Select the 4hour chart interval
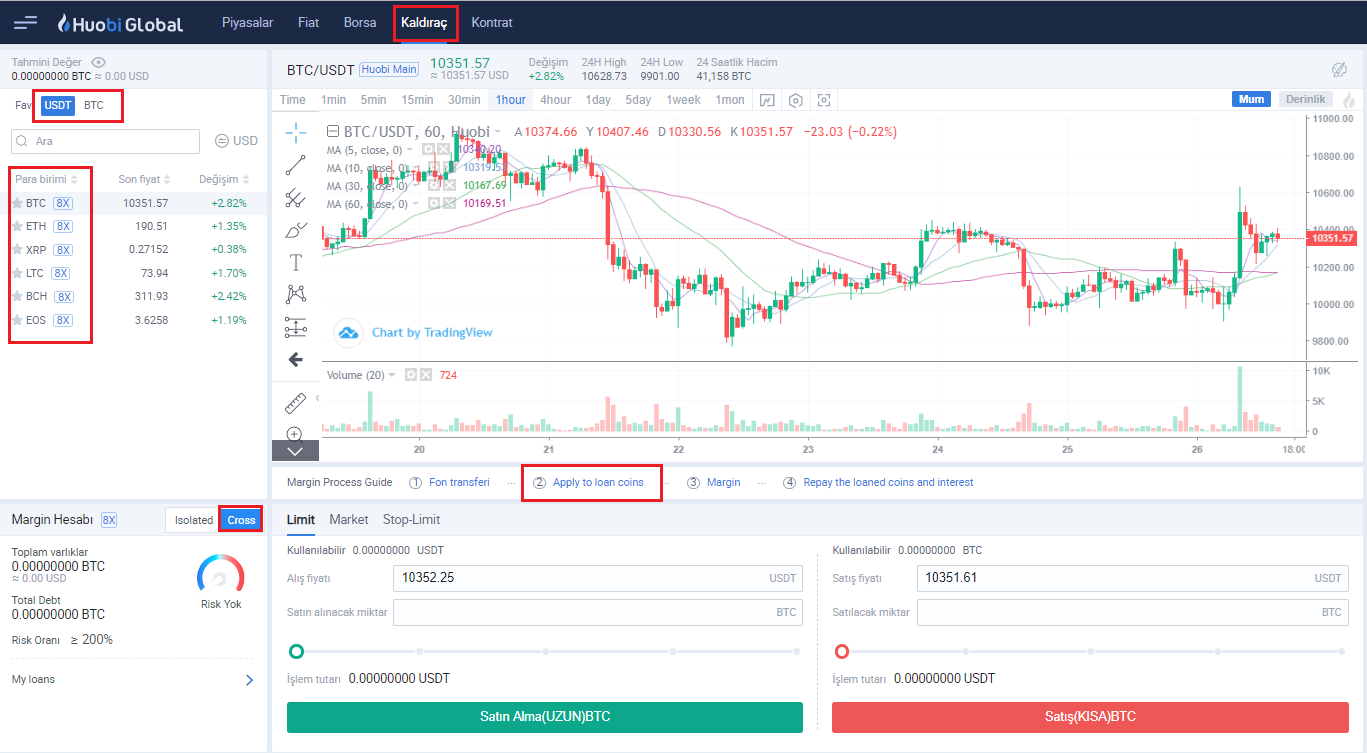1367x753 pixels. [x=555, y=100]
